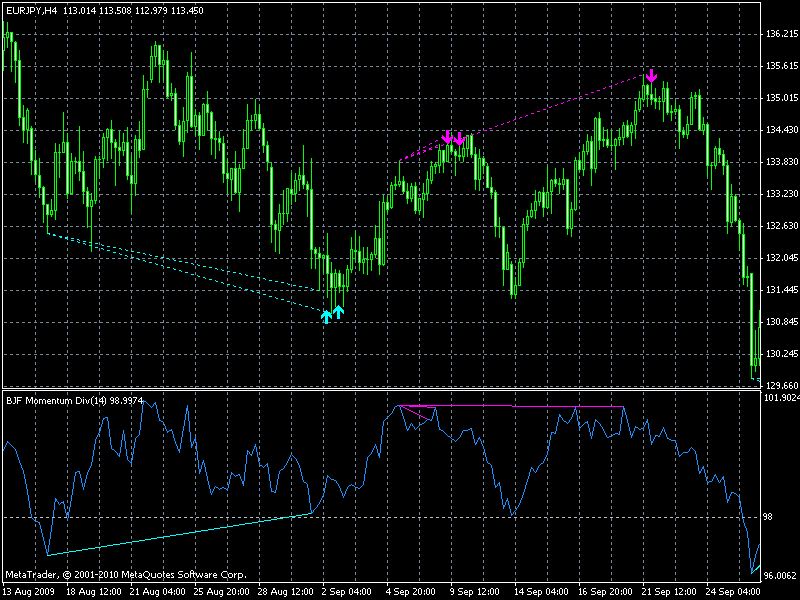
Task: Click the 24 Sep 04:00 time label
Action: point(733,592)
